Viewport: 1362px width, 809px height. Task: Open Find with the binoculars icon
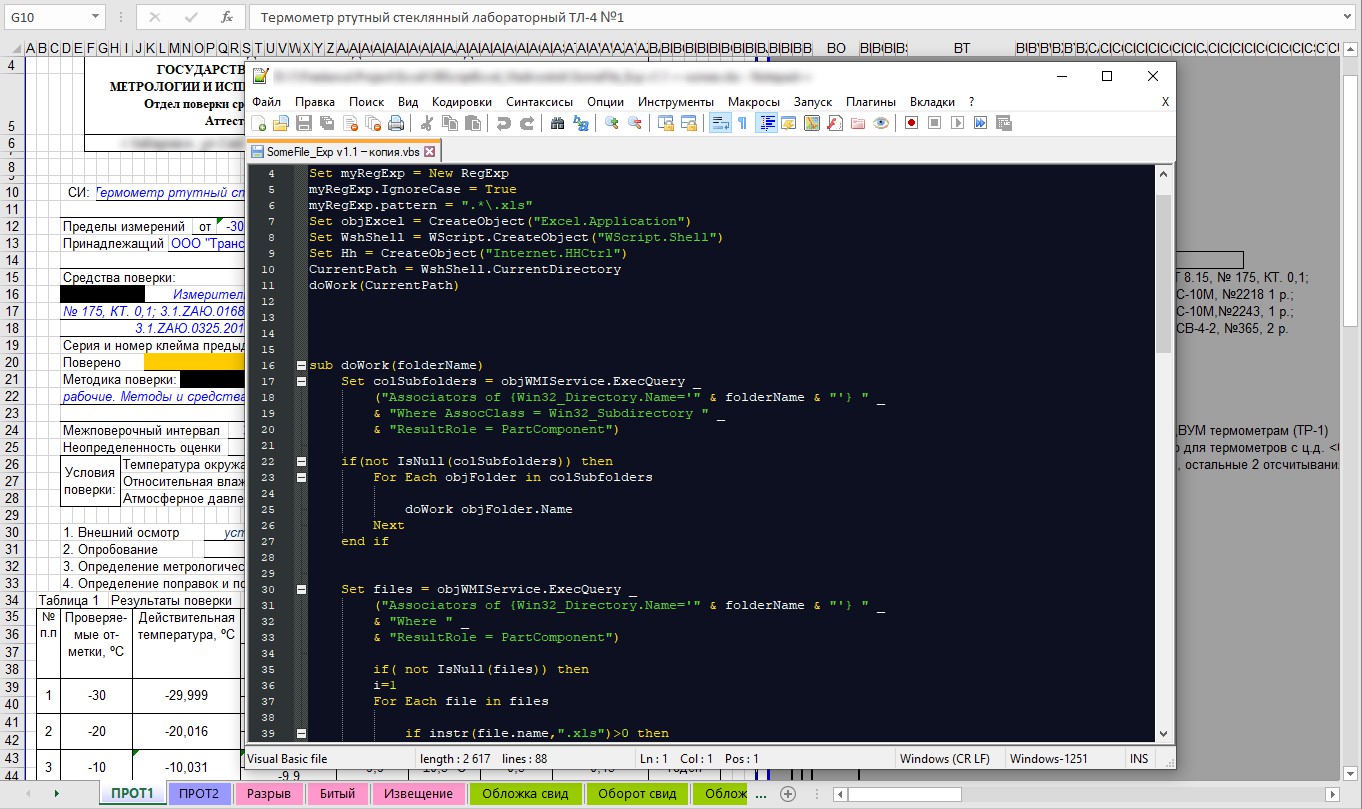click(557, 123)
